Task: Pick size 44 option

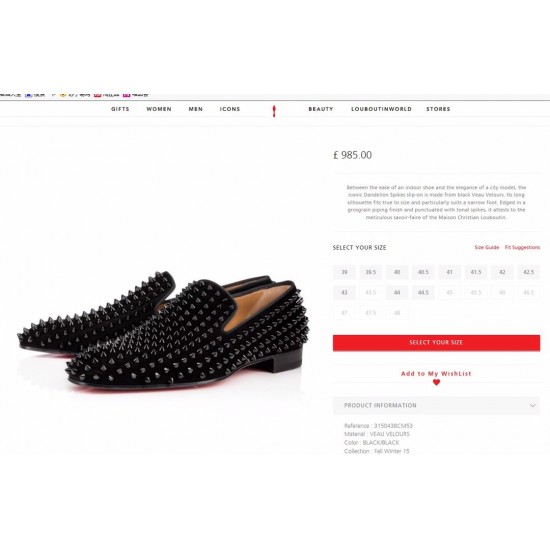Action: 397,293
